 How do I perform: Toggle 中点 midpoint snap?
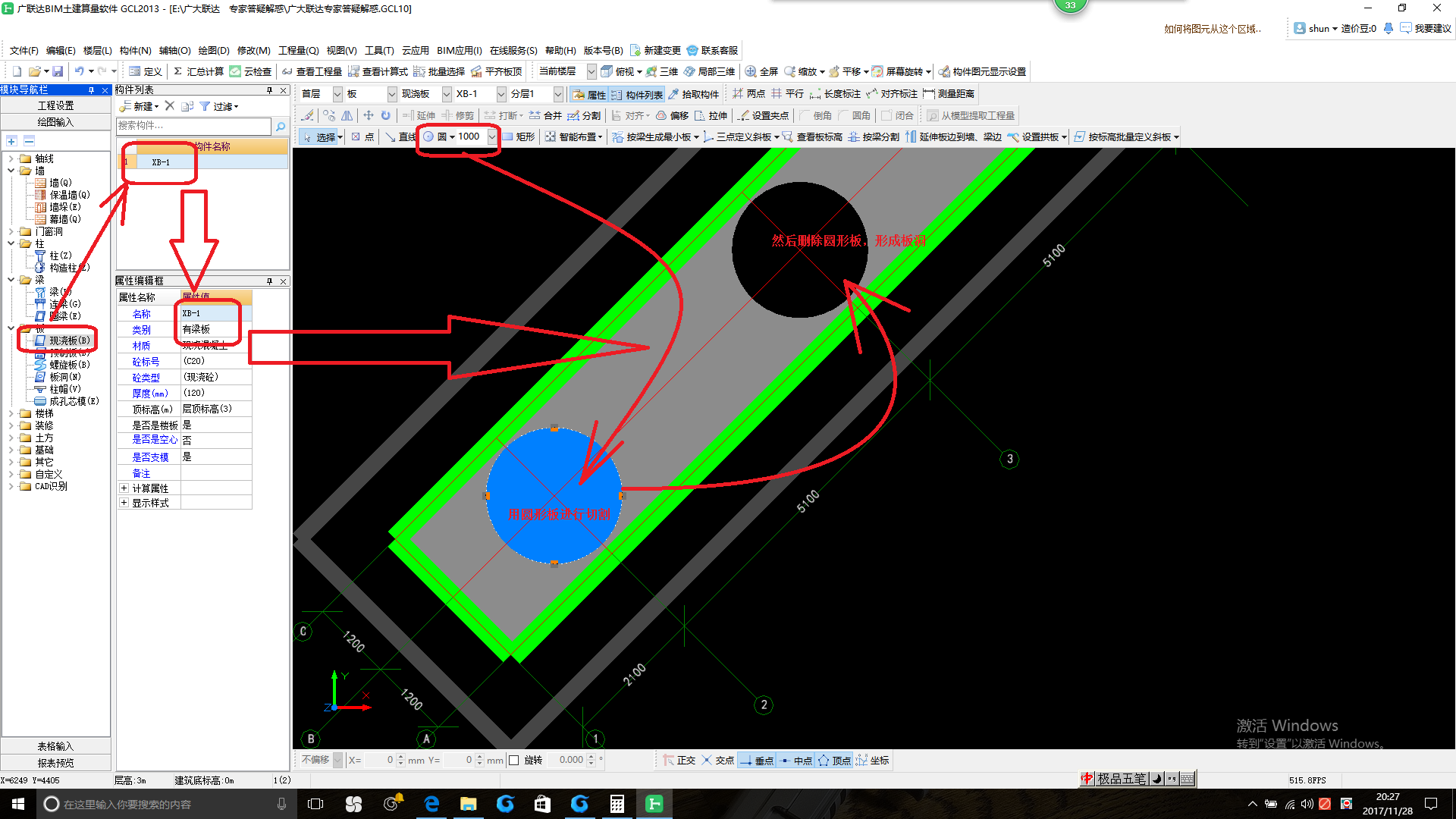(x=795, y=760)
